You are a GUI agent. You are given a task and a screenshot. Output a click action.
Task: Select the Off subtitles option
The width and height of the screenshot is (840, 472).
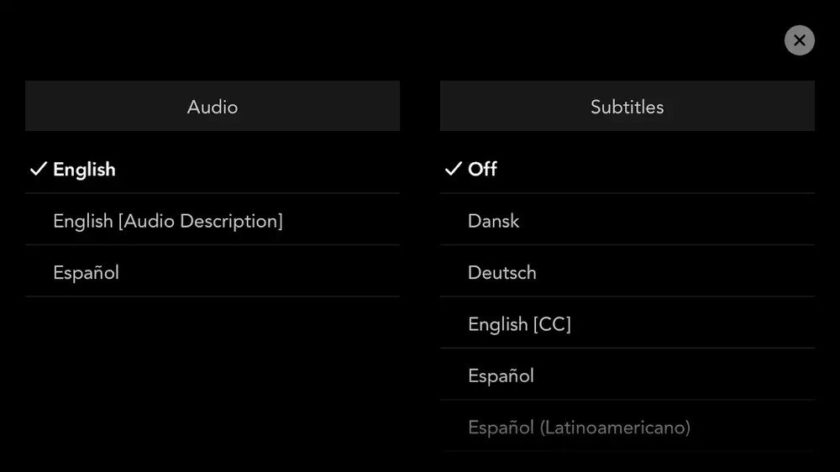[x=482, y=169]
